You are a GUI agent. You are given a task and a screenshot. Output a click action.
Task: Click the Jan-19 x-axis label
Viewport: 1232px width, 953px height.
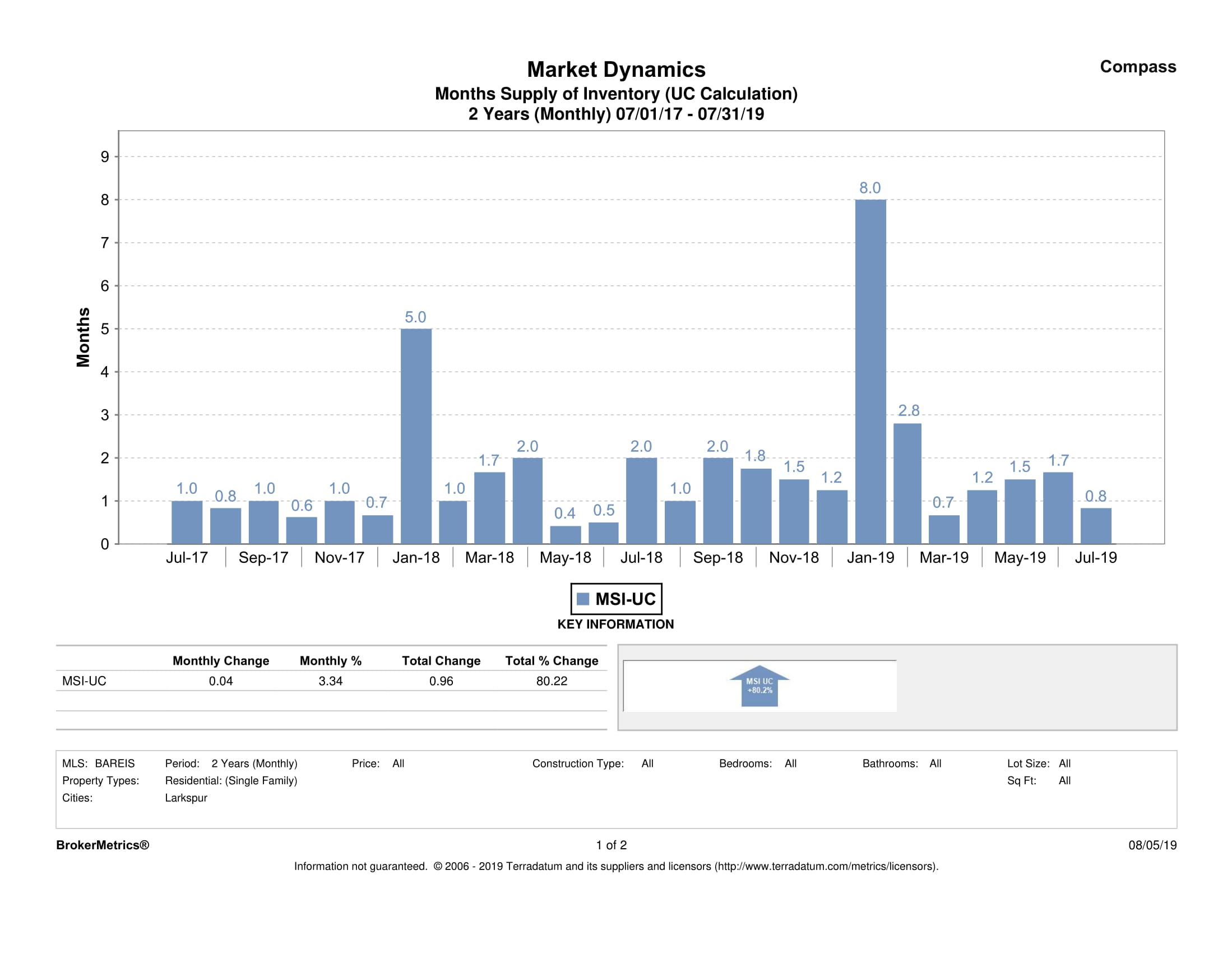(870, 557)
